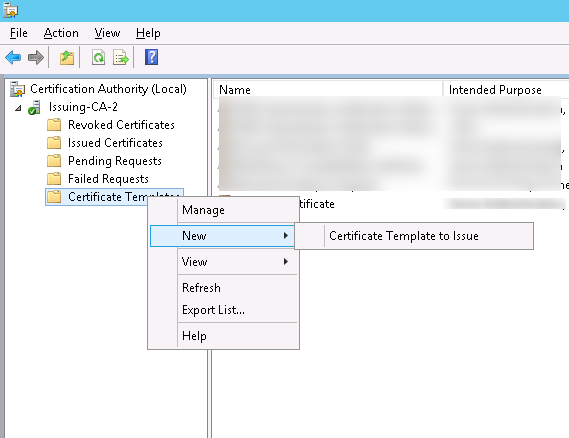The width and height of the screenshot is (569, 438).
Task: Expand the New submenu arrow
Action: [x=286, y=236]
